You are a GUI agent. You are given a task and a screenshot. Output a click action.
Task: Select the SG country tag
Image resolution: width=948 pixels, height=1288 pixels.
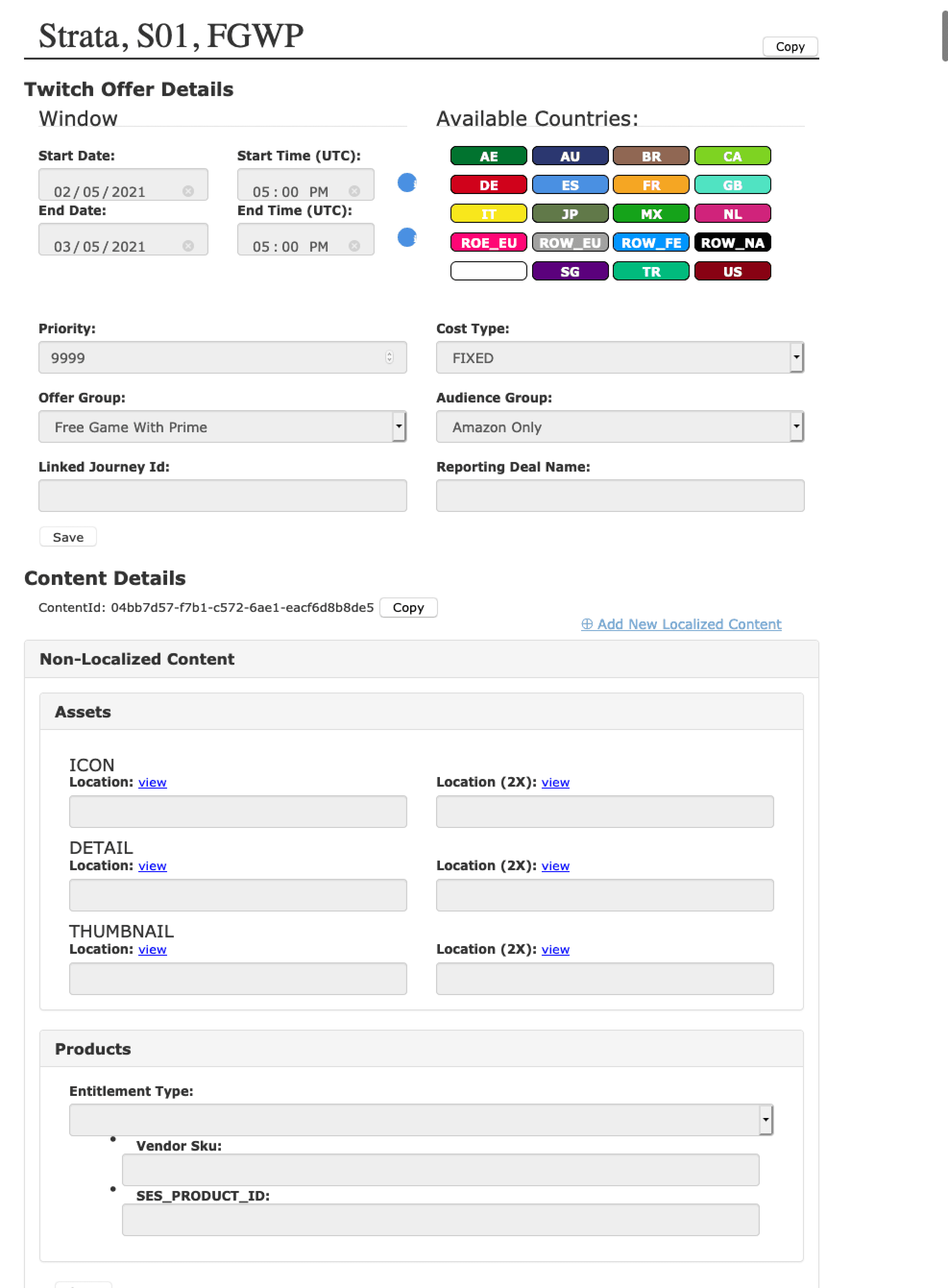click(x=570, y=271)
